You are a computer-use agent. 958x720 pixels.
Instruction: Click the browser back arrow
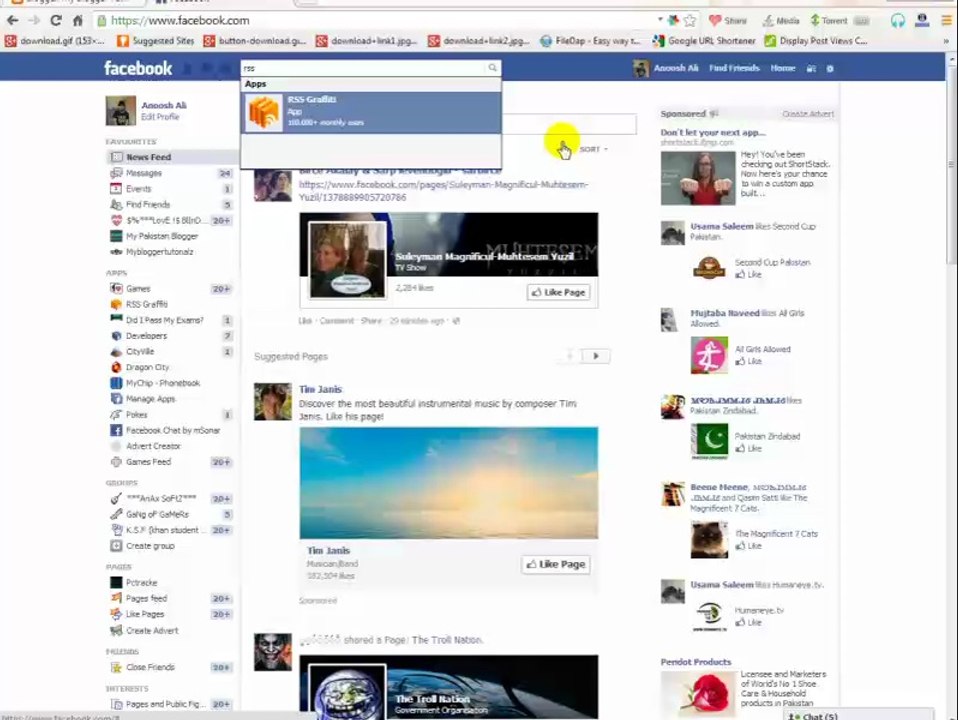[x=12, y=20]
